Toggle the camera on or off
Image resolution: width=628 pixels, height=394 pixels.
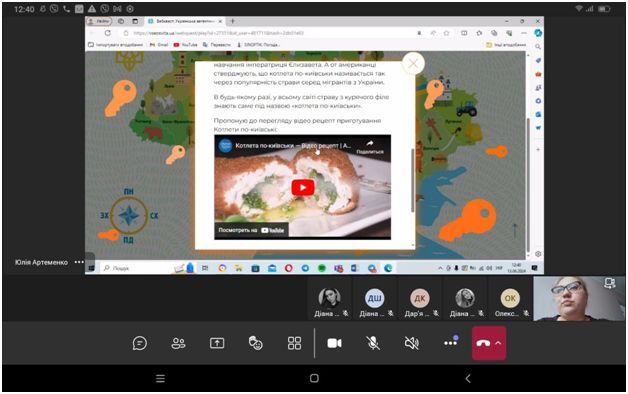[x=334, y=343]
